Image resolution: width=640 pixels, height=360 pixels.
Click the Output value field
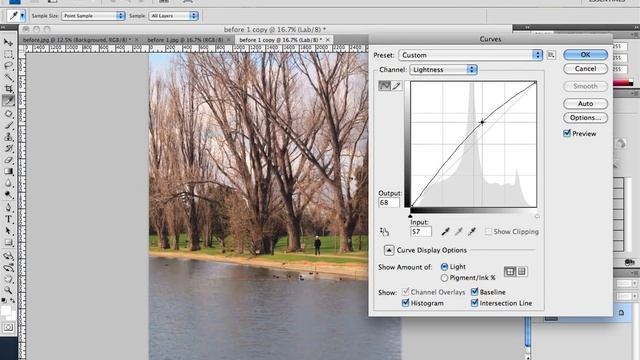tap(389, 202)
